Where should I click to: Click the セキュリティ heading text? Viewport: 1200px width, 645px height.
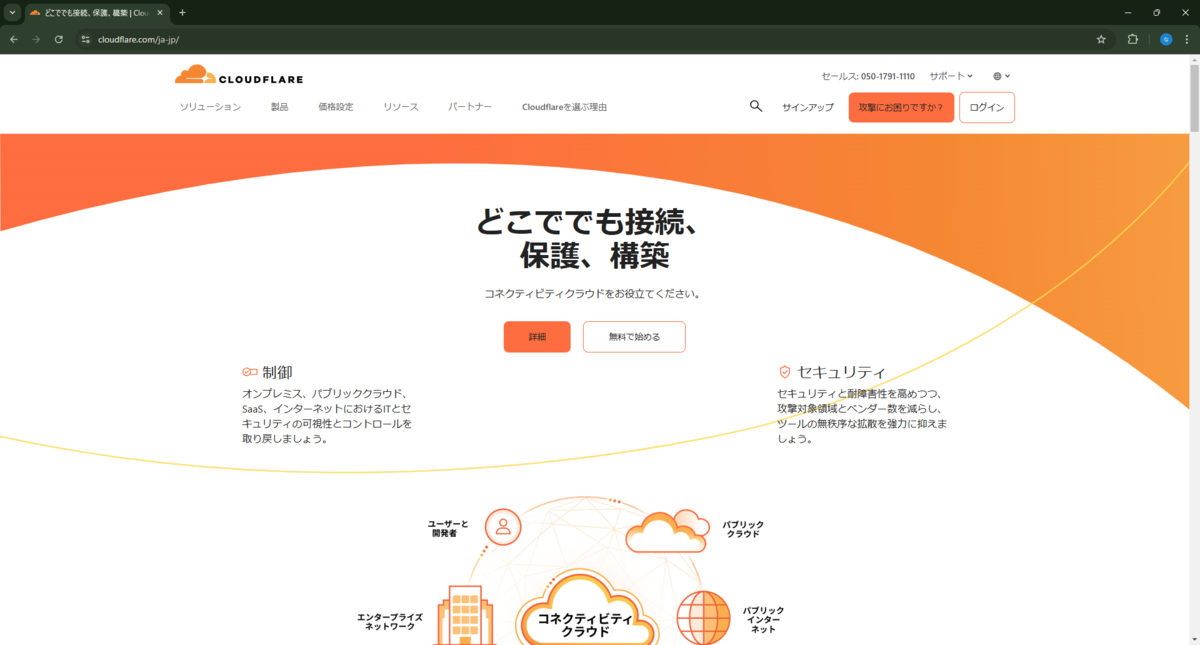pyautogui.click(x=842, y=372)
